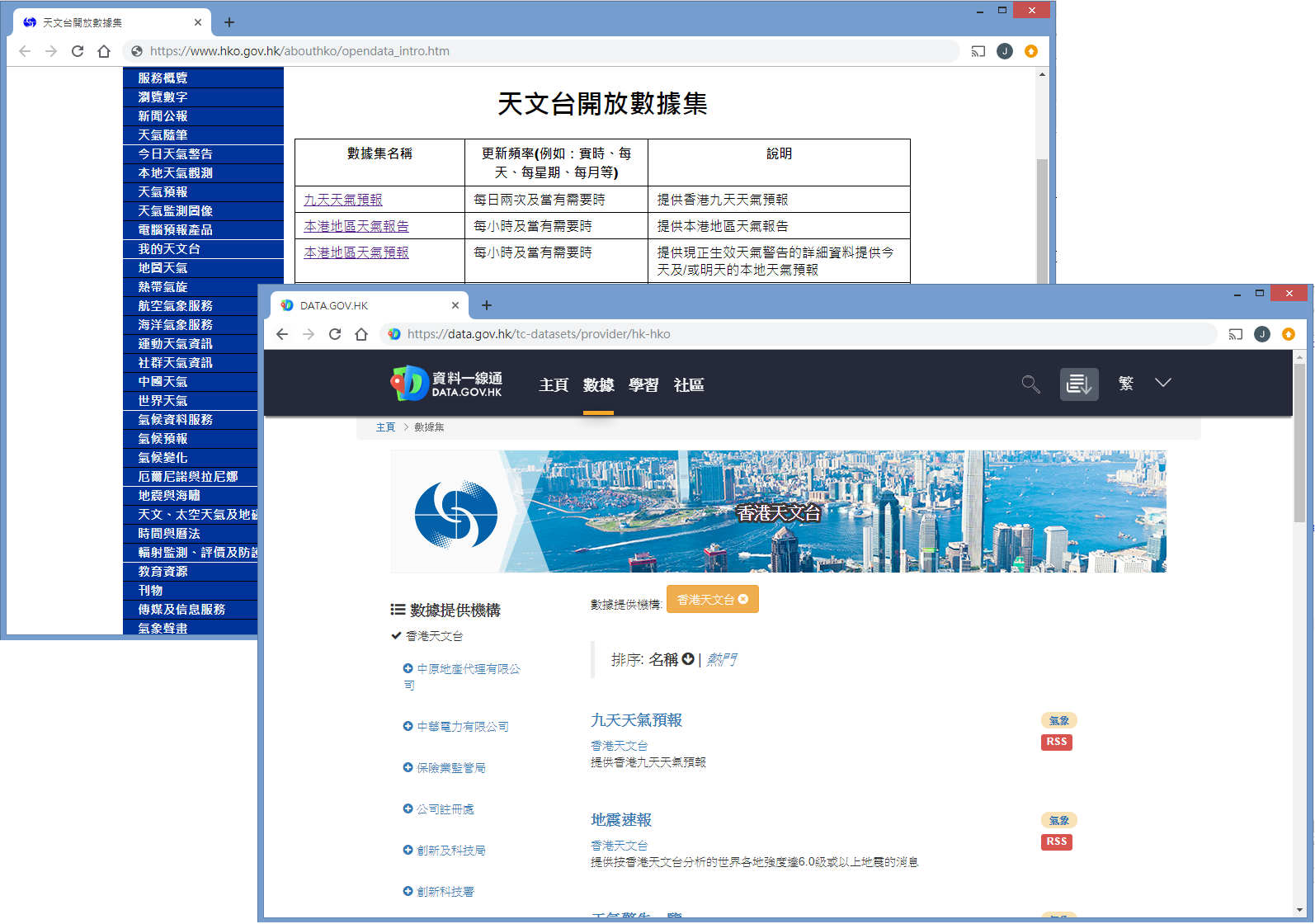The width and height of the screenshot is (1315, 924).
Task: Close the 天文台開放數據集 tab
Action: [198, 22]
